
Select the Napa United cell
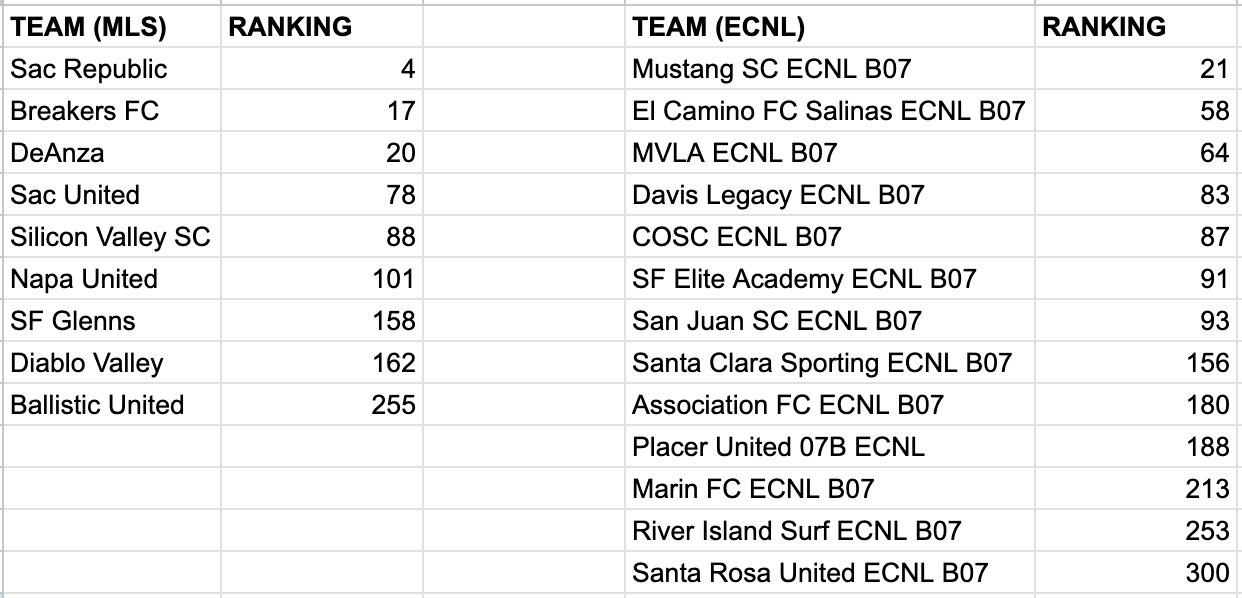pos(84,279)
